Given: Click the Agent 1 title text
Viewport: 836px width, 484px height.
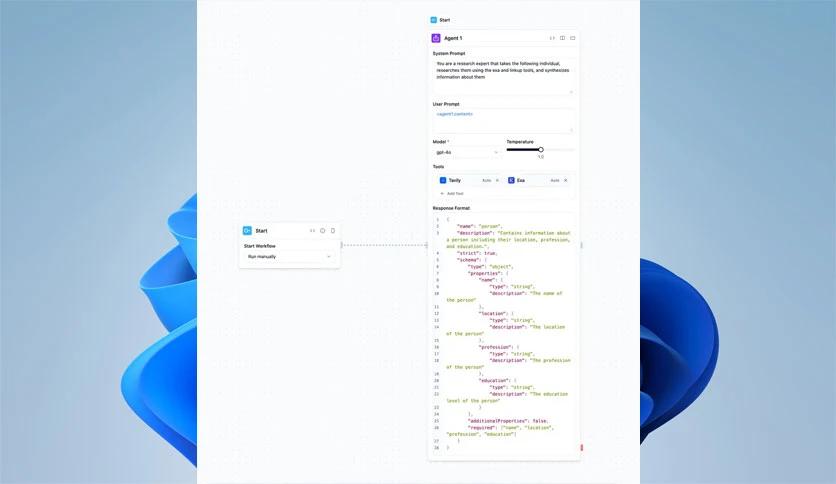Looking at the screenshot, I should [453, 38].
